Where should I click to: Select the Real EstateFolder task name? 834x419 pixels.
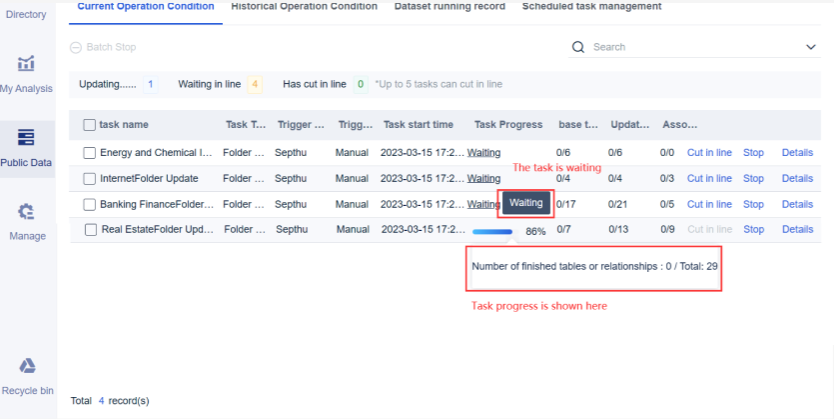pyautogui.click(x=157, y=230)
